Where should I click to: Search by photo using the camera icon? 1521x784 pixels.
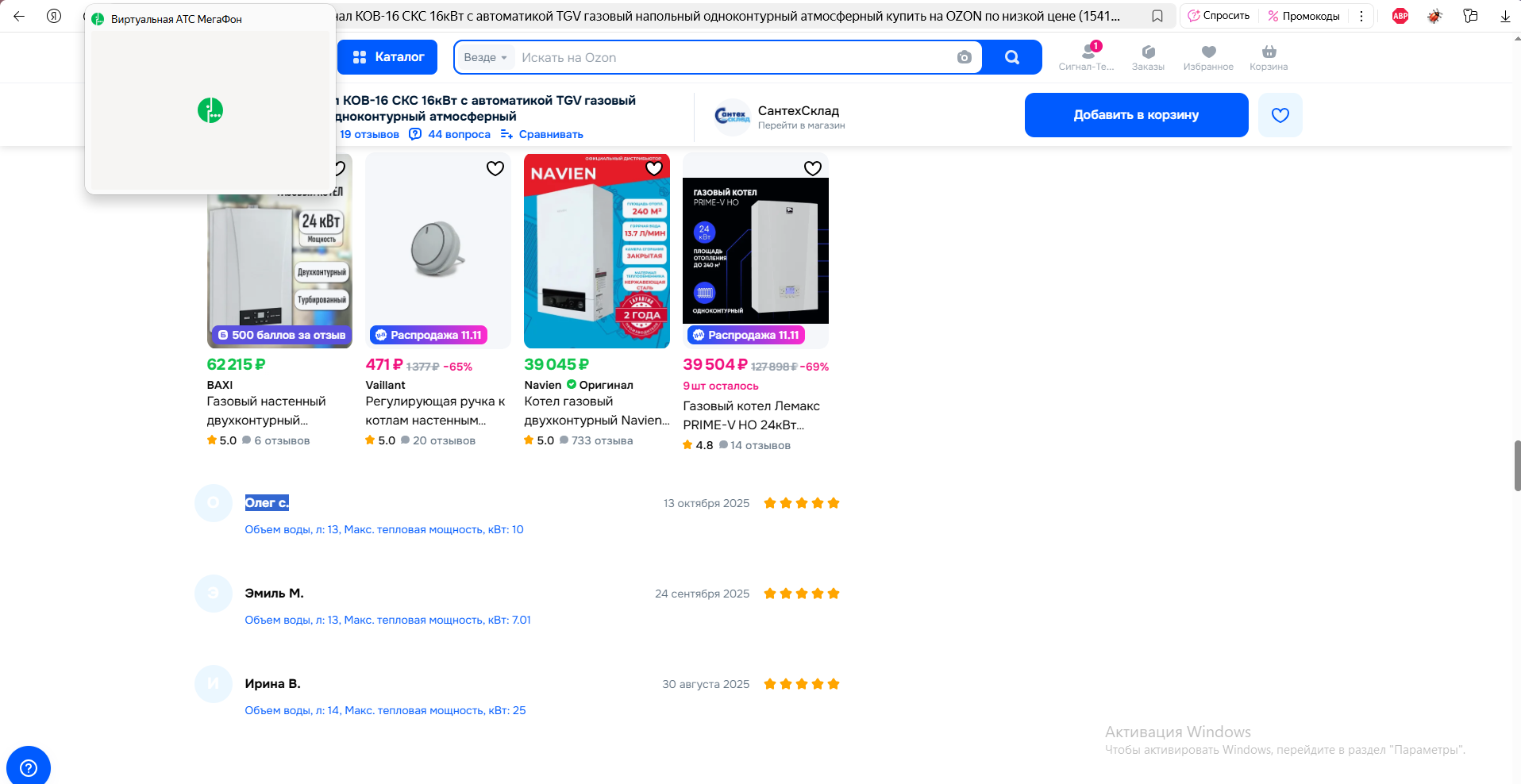[x=964, y=57]
